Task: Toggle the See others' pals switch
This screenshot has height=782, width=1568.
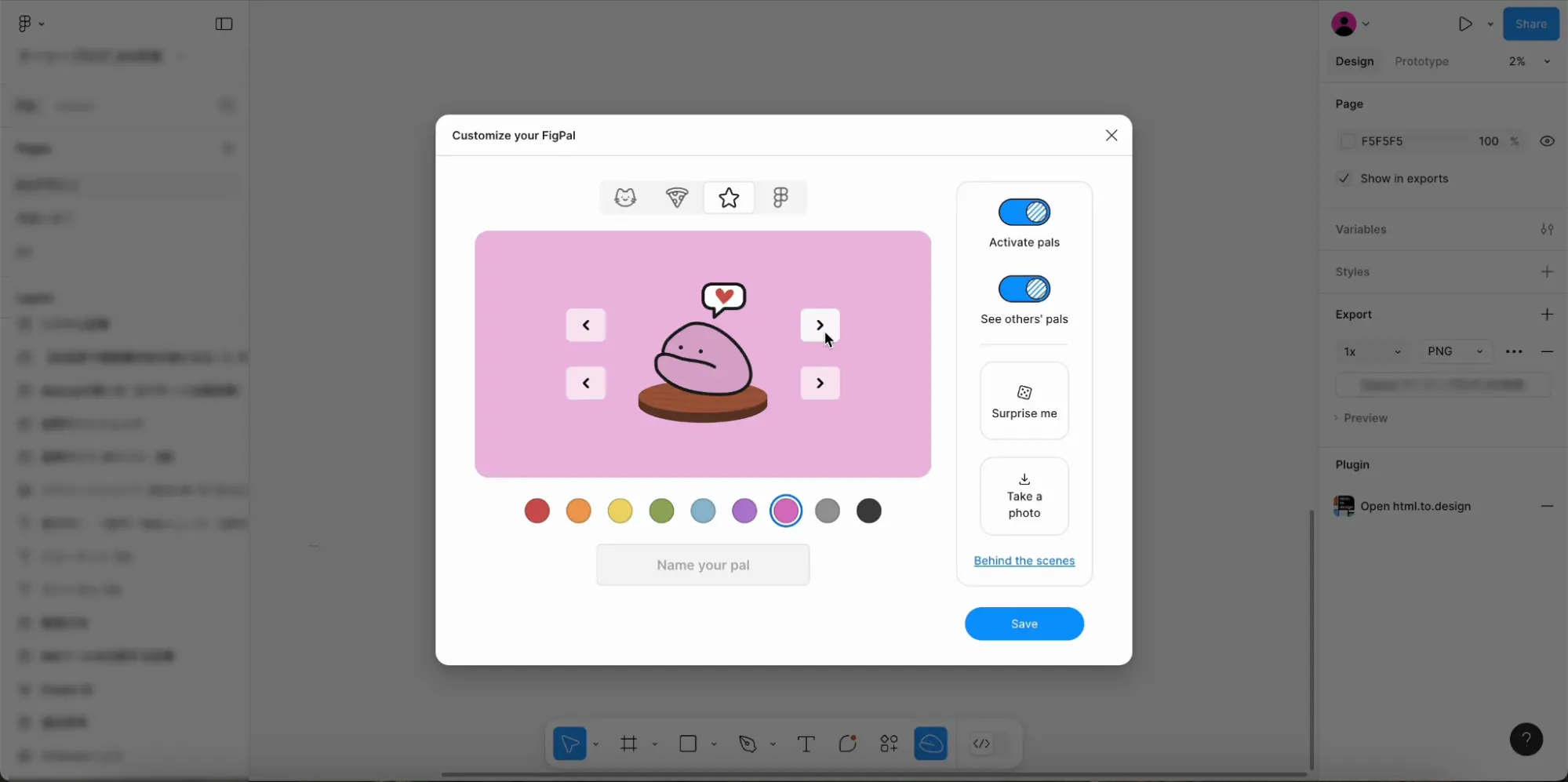Action: coord(1024,289)
